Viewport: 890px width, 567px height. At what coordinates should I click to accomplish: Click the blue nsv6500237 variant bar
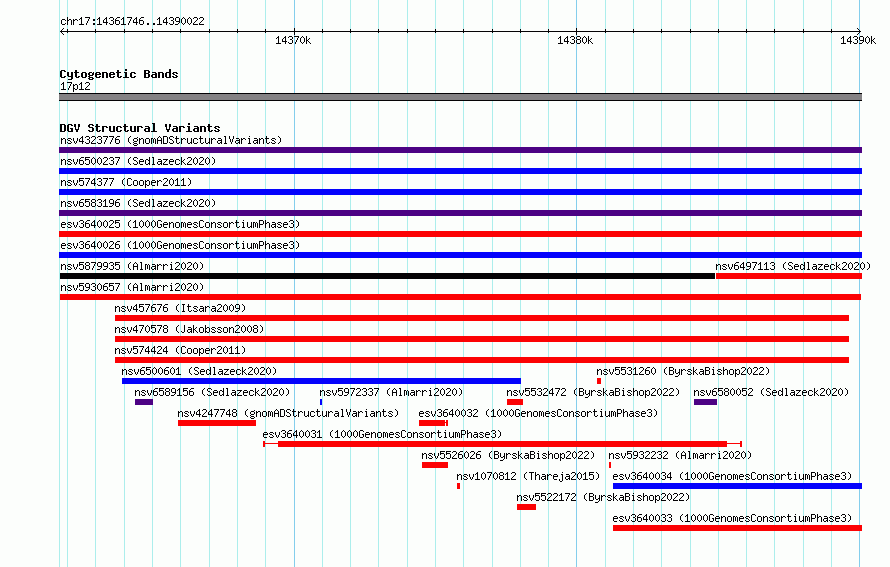pyautogui.click(x=460, y=171)
